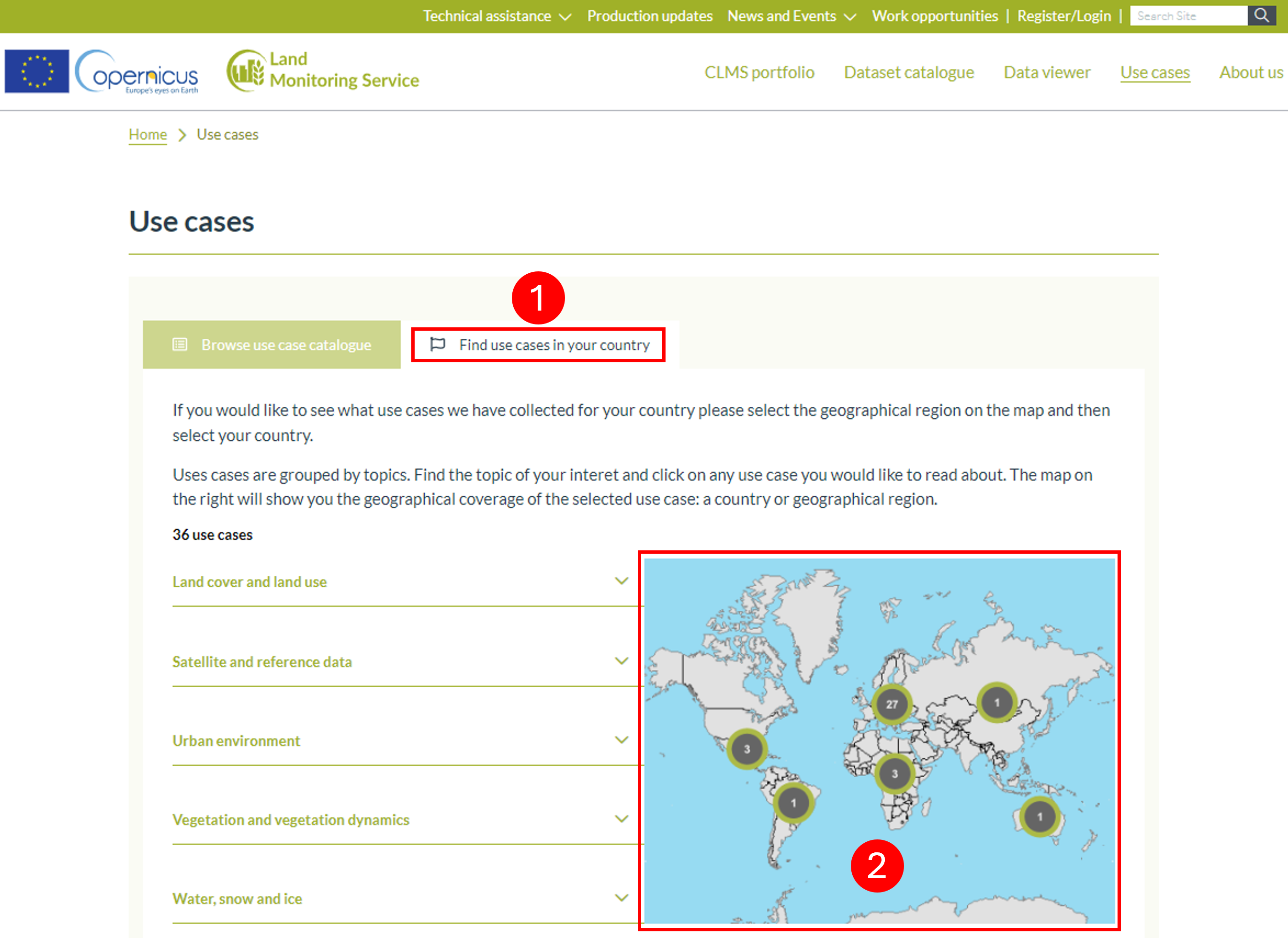Click the Land Monitoring Service logo
This screenshot has width=1288, height=938.
point(323,70)
